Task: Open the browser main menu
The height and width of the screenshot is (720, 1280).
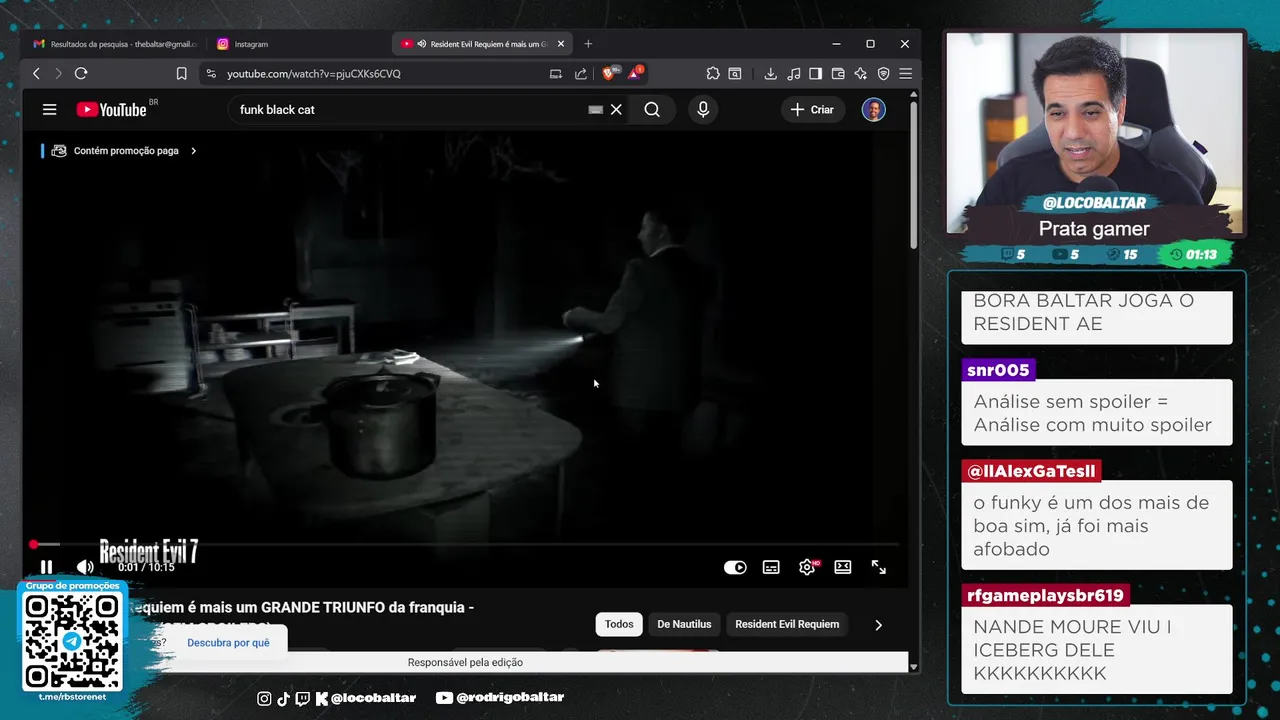Action: coord(905,73)
